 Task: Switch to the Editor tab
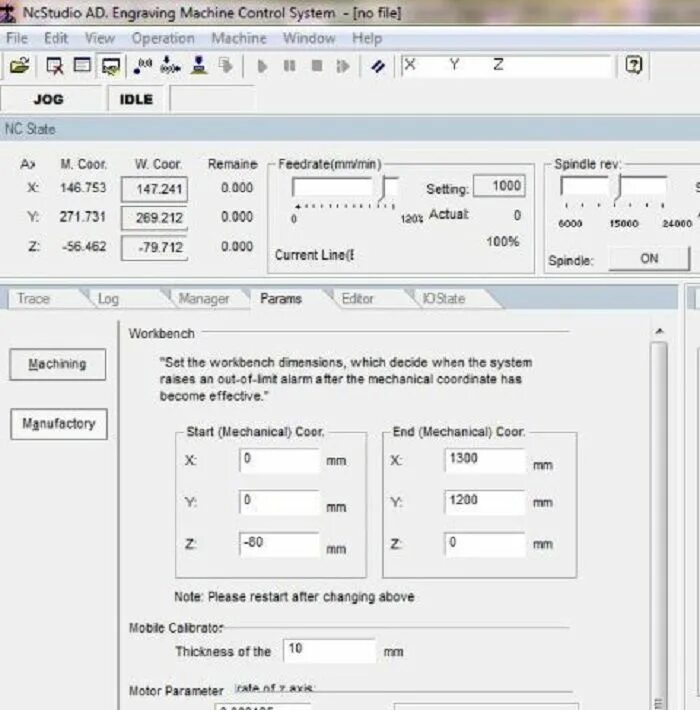369,299
